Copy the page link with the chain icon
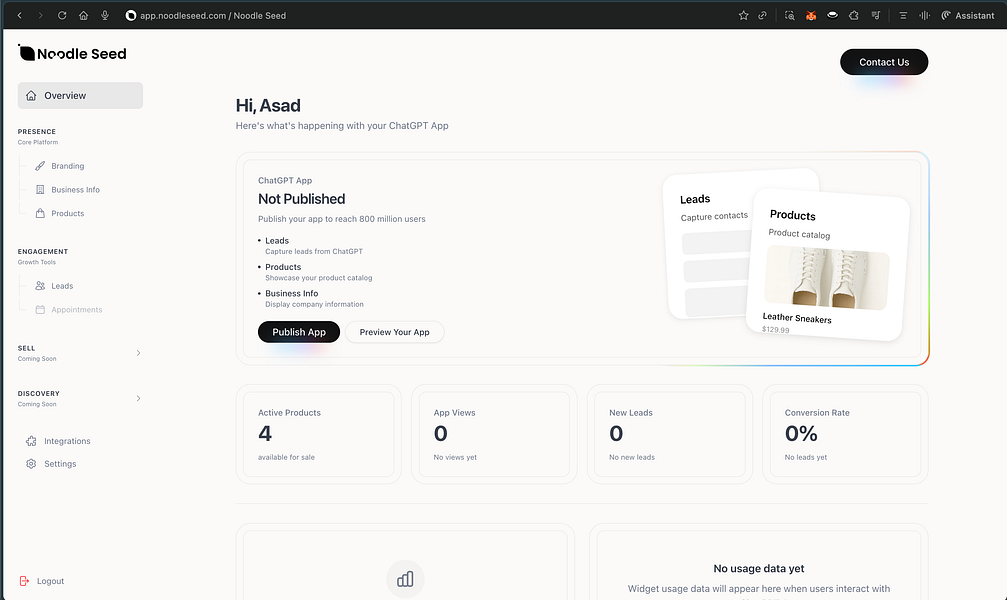This screenshot has width=1007, height=600. 762,15
